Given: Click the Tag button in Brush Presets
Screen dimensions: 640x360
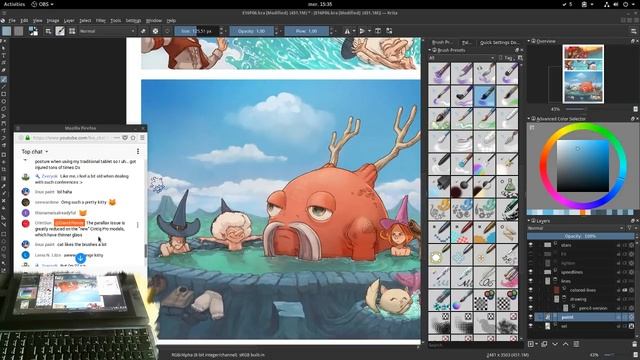Looking at the screenshot, I should click(x=506, y=58).
